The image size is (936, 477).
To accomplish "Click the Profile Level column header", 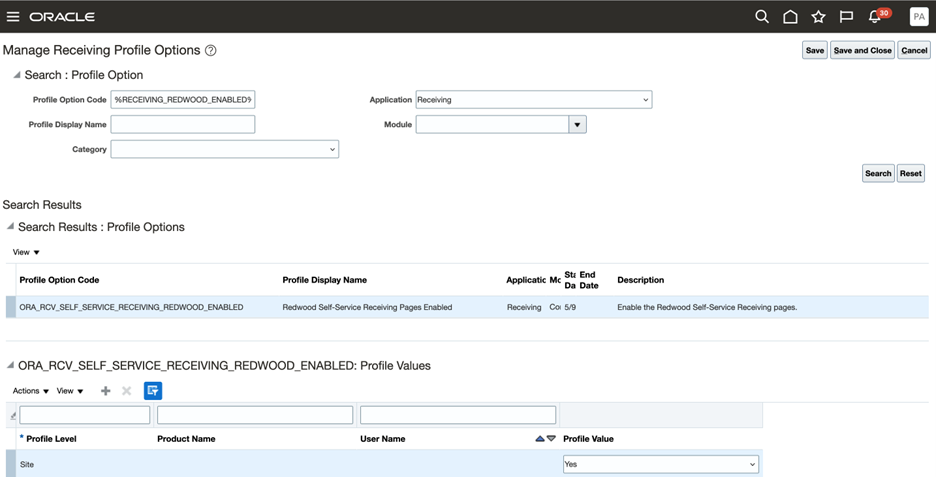I will coord(51,439).
